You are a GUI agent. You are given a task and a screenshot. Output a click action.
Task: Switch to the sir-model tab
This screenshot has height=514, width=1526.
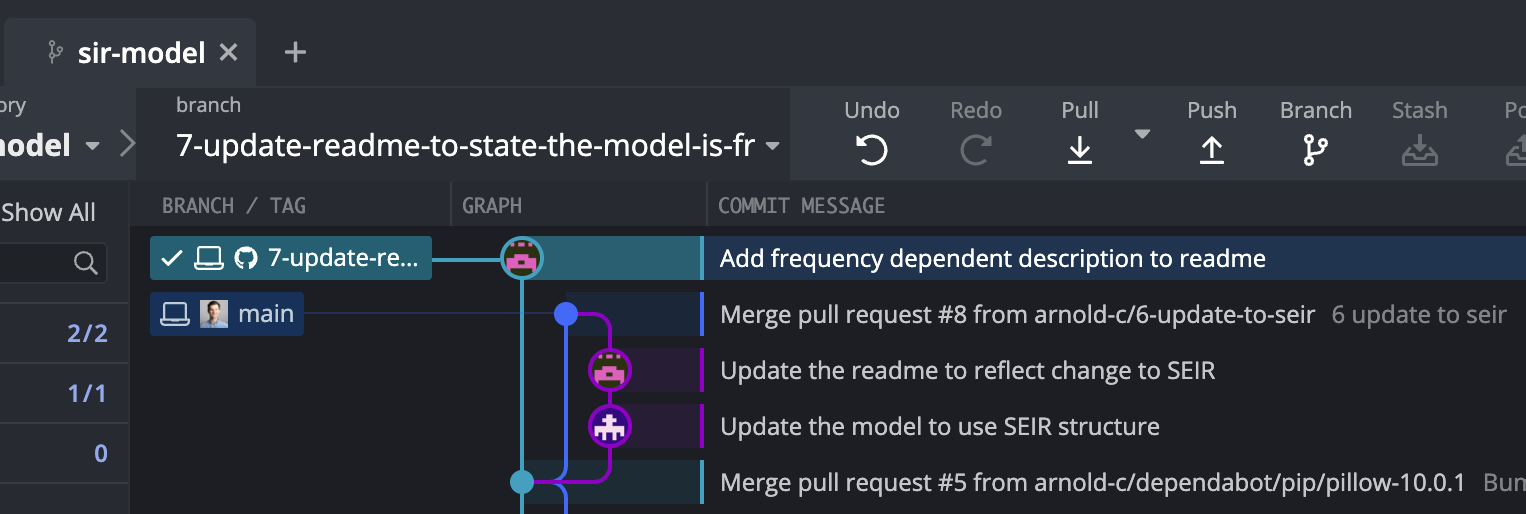click(141, 53)
